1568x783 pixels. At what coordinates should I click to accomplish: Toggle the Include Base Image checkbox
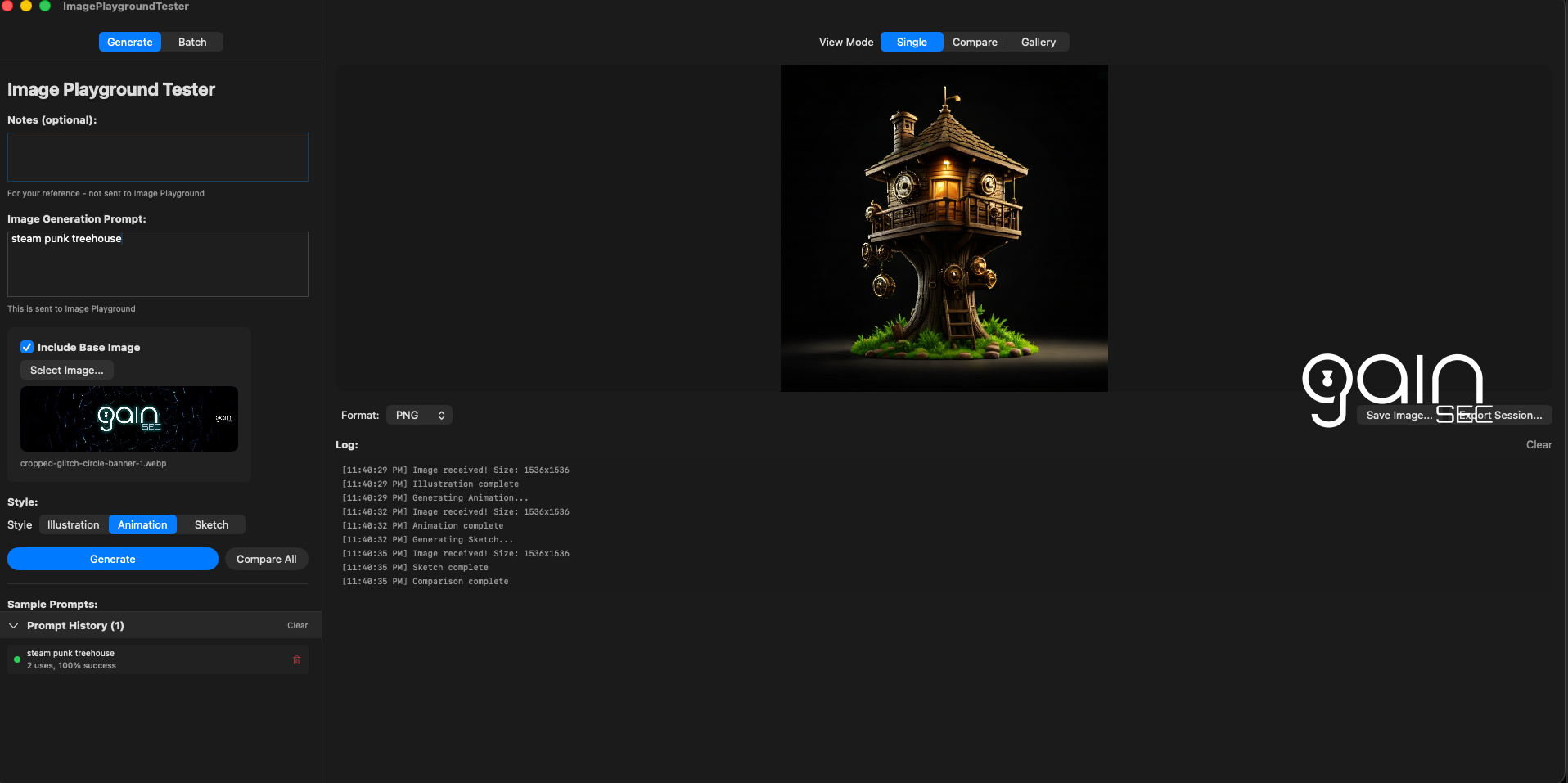(27, 347)
